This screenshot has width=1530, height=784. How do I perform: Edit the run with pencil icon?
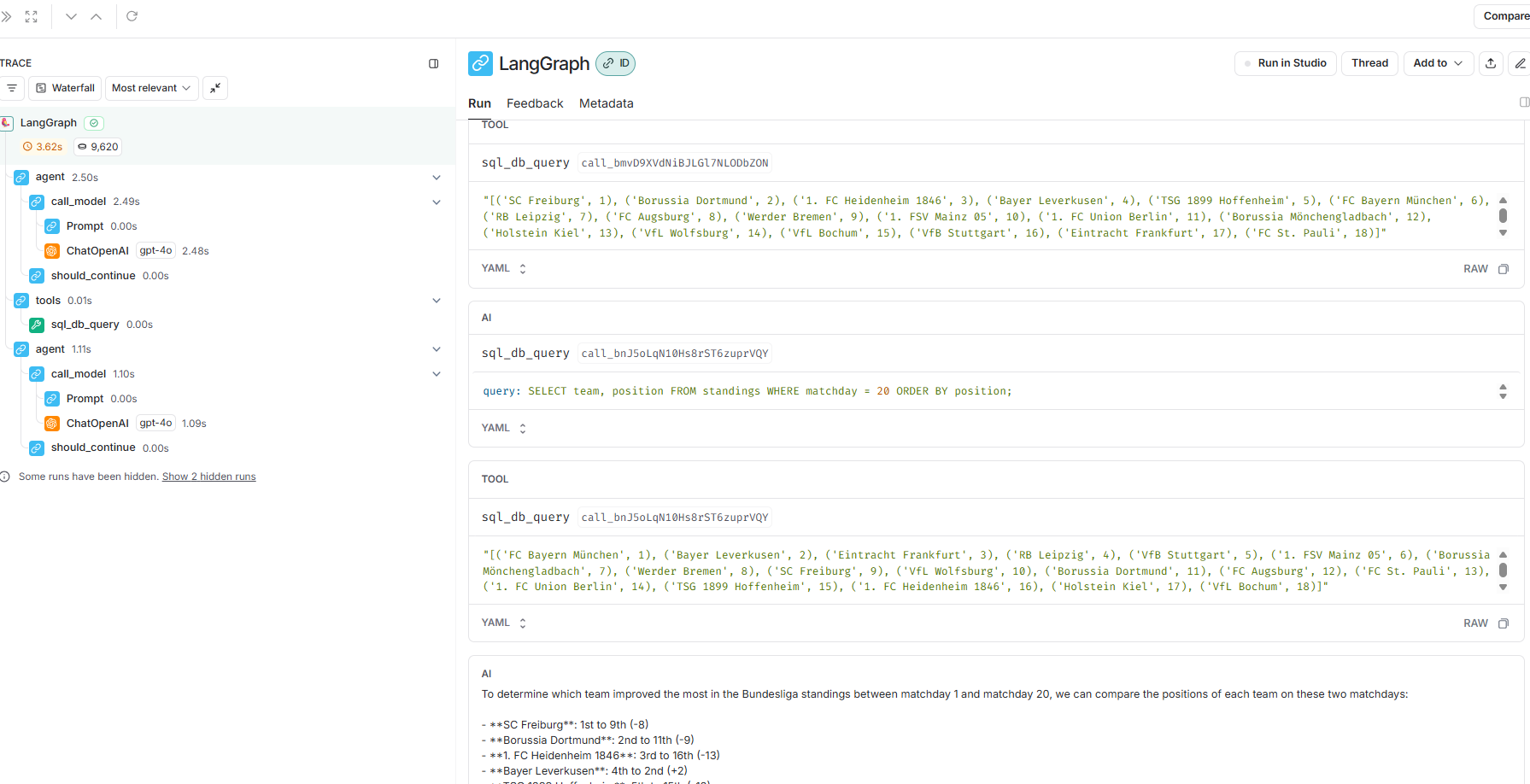pyautogui.click(x=1520, y=63)
